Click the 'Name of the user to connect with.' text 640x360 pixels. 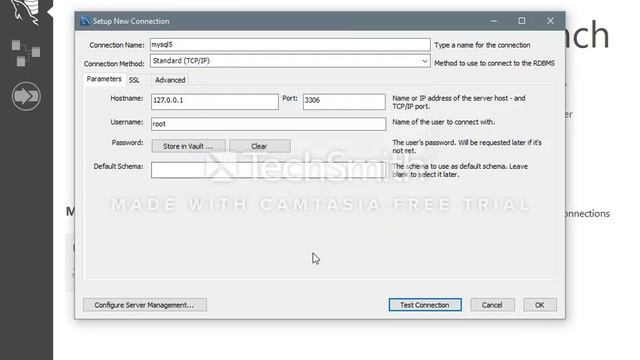point(444,122)
